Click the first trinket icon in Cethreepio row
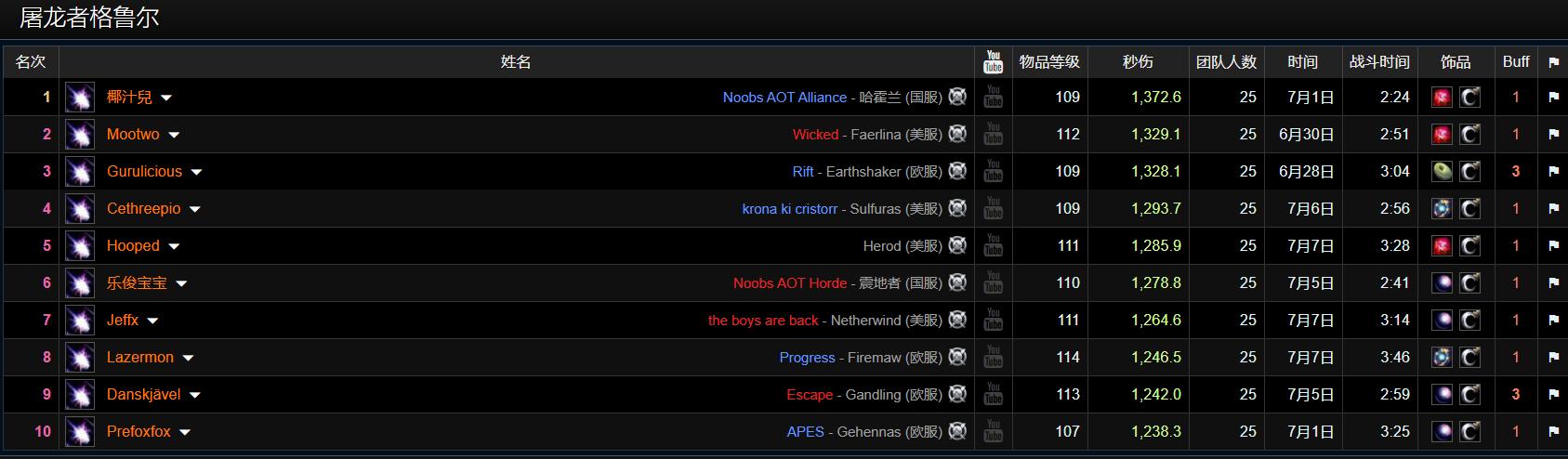Screen dimensions: 1568x459 [x=1442, y=209]
